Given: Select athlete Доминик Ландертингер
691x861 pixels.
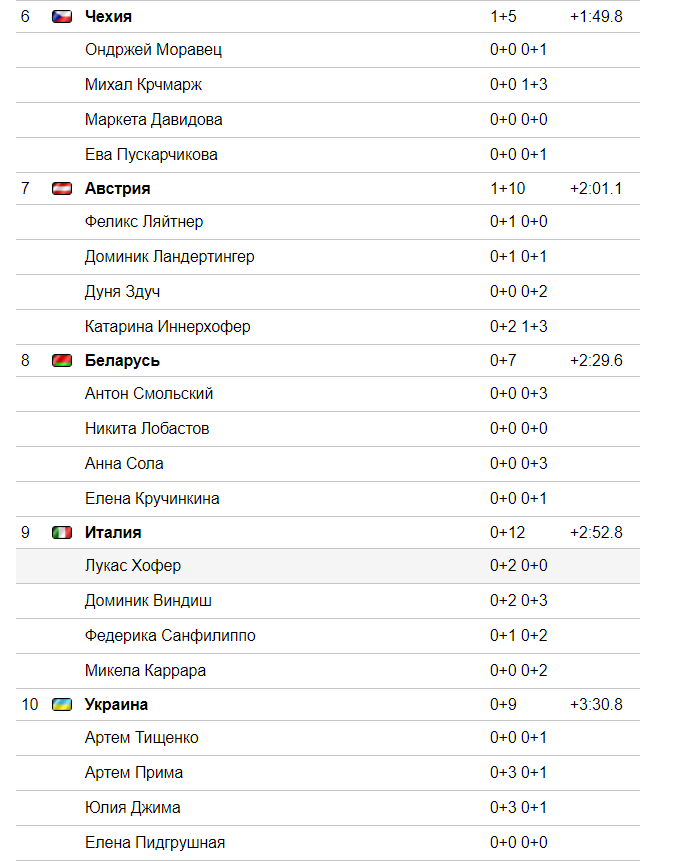Looking at the screenshot, I should 170,256.
